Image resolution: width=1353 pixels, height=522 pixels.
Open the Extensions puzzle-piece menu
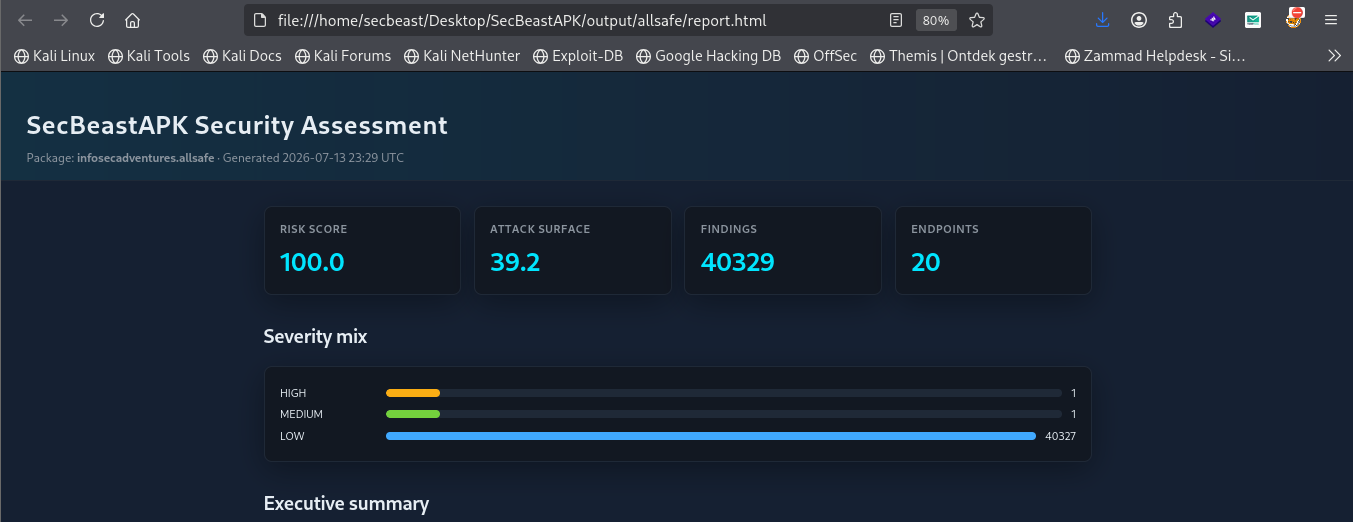point(1176,20)
